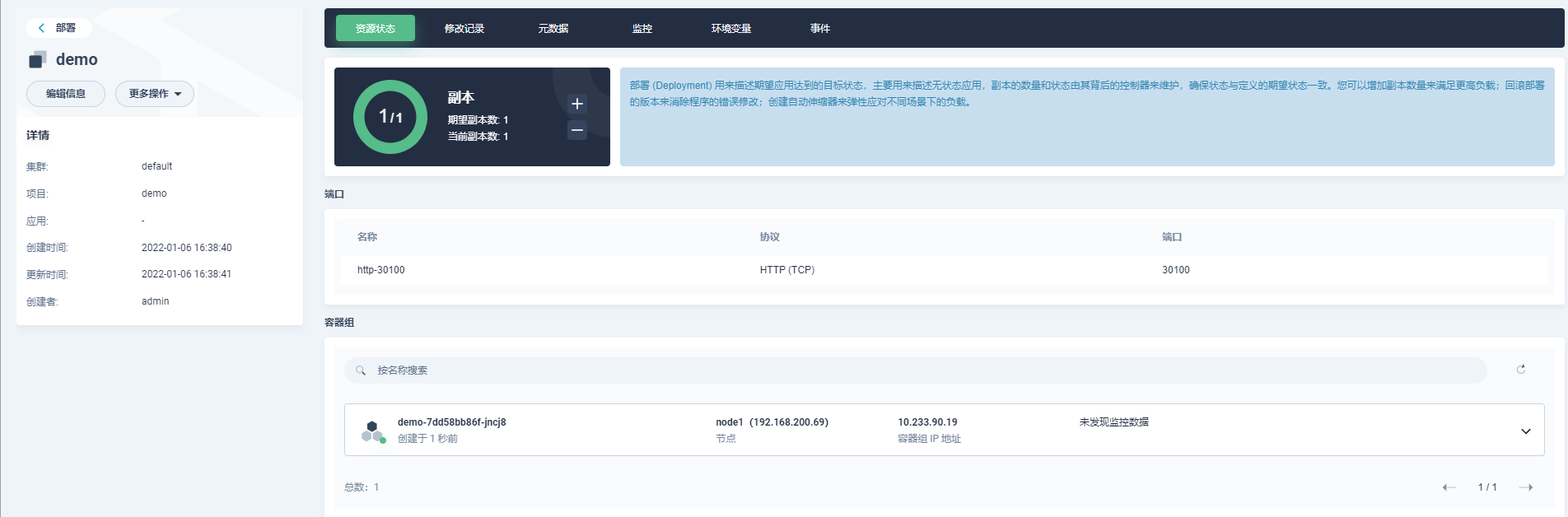Open the 元数据 tab
Image resolution: width=1568 pixels, height=517 pixels.
553,29
